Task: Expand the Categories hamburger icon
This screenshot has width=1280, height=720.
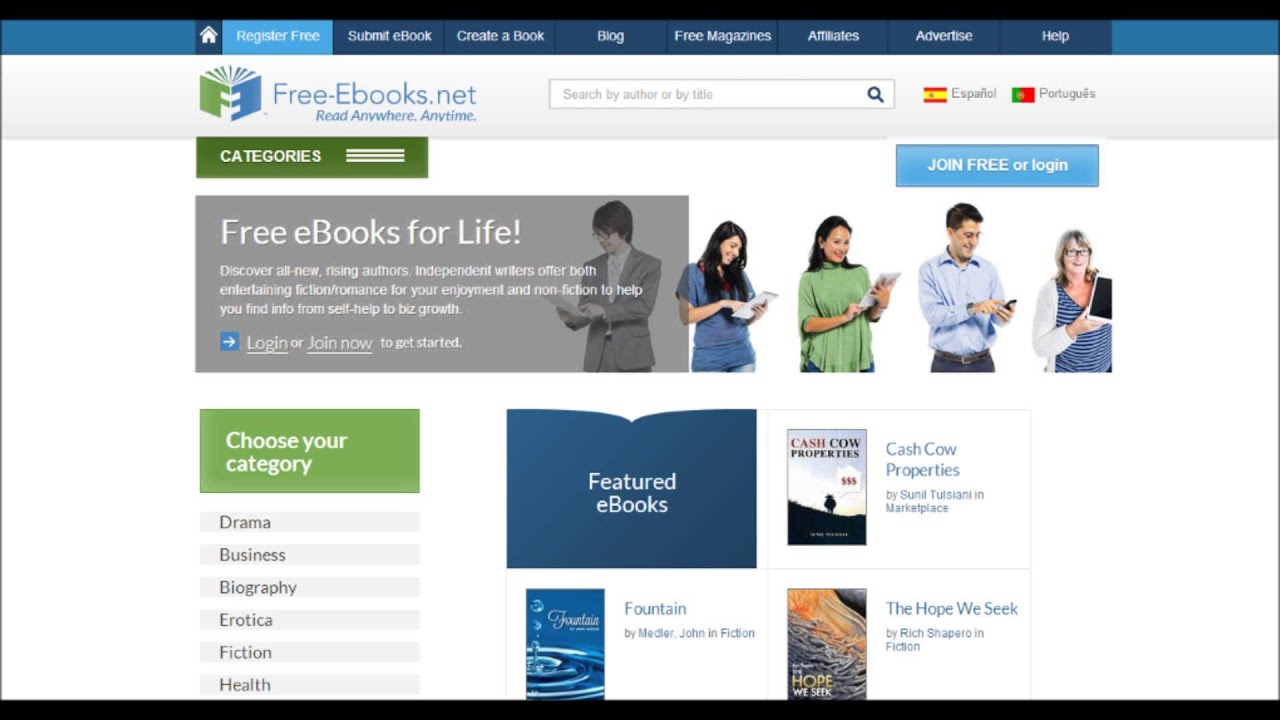Action: tap(375, 156)
